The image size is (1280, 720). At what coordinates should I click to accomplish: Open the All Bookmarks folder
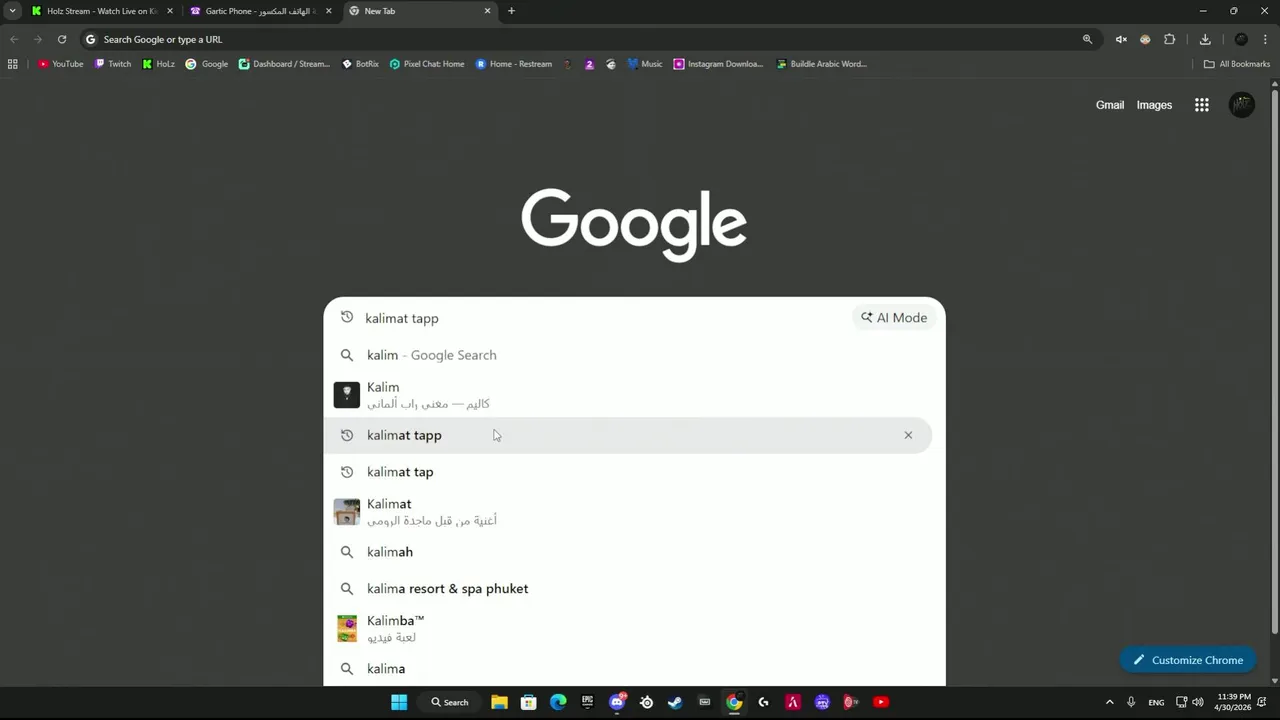click(1237, 64)
